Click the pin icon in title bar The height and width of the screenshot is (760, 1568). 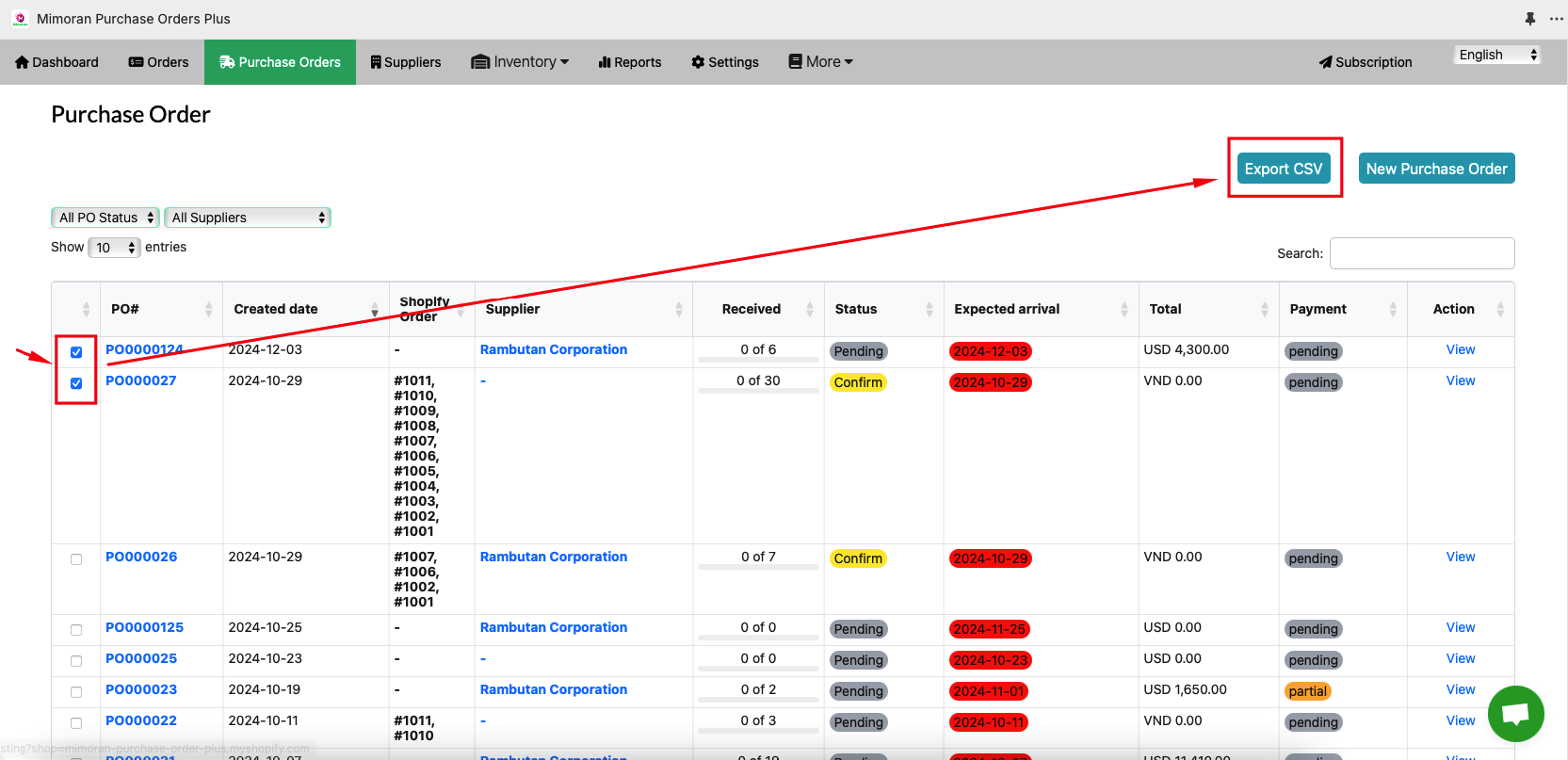pos(1530,19)
